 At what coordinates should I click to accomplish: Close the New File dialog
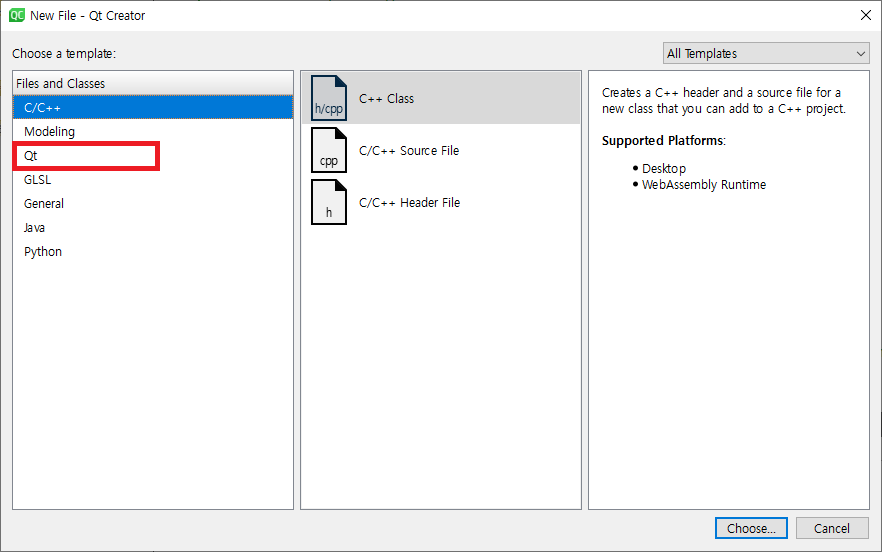tap(866, 15)
